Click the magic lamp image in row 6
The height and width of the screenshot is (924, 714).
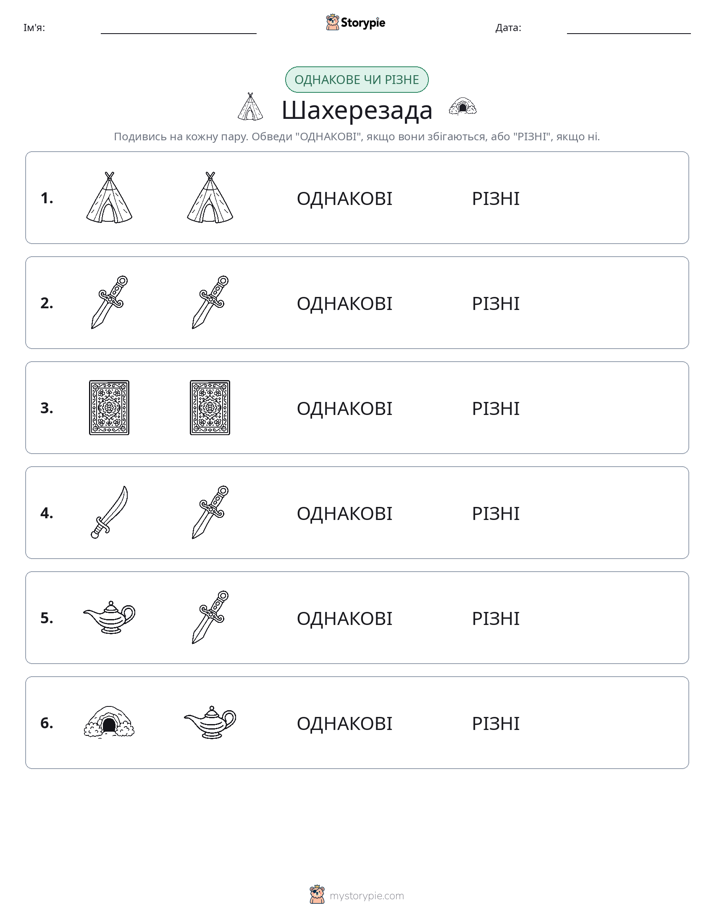click(x=210, y=722)
